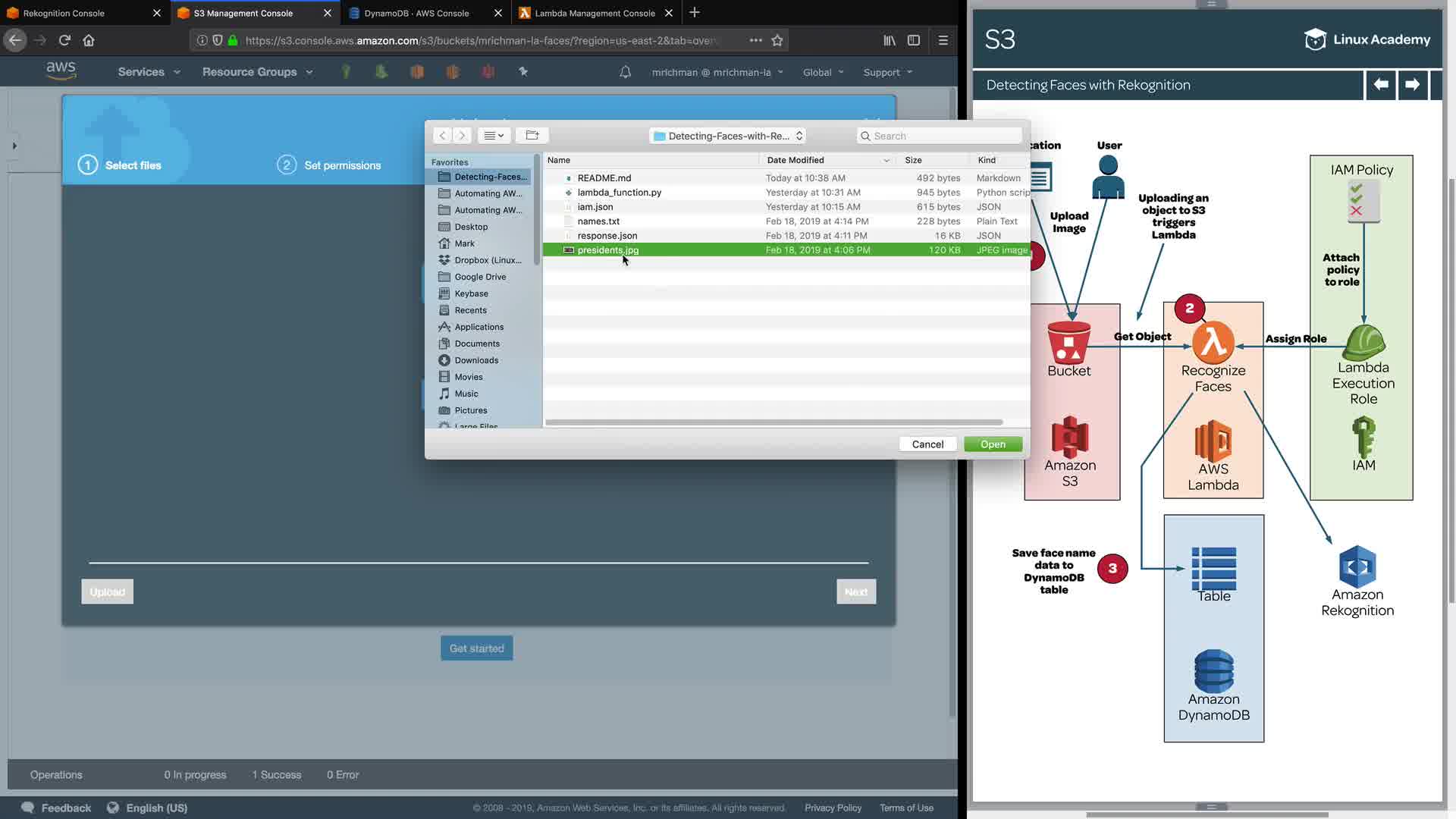Image resolution: width=1456 pixels, height=819 pixels.
Task: Click the pin shortcut icon in AWS toolbar
Action: pyautogui.click(x=522, y=71)
